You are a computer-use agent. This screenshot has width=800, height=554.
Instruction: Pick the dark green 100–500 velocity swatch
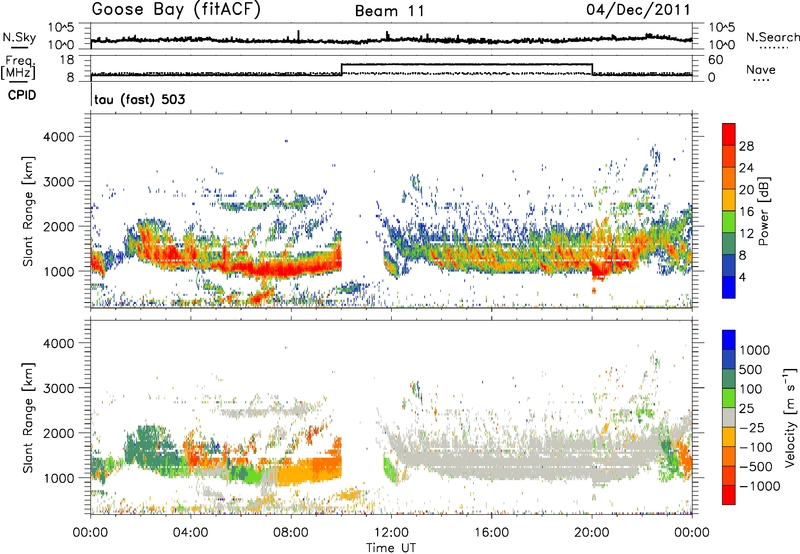pos(729,379)
